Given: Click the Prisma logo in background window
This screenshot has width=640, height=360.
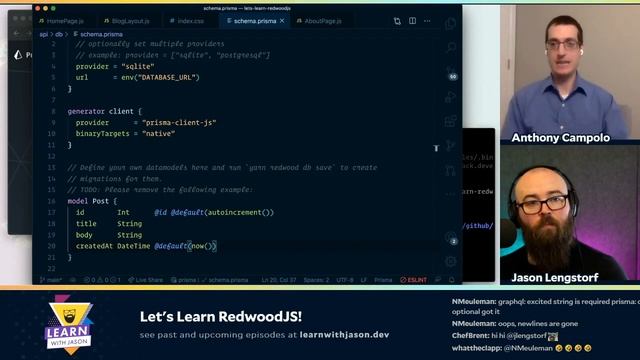Looking at the screenshot, I should click(18, 55).
